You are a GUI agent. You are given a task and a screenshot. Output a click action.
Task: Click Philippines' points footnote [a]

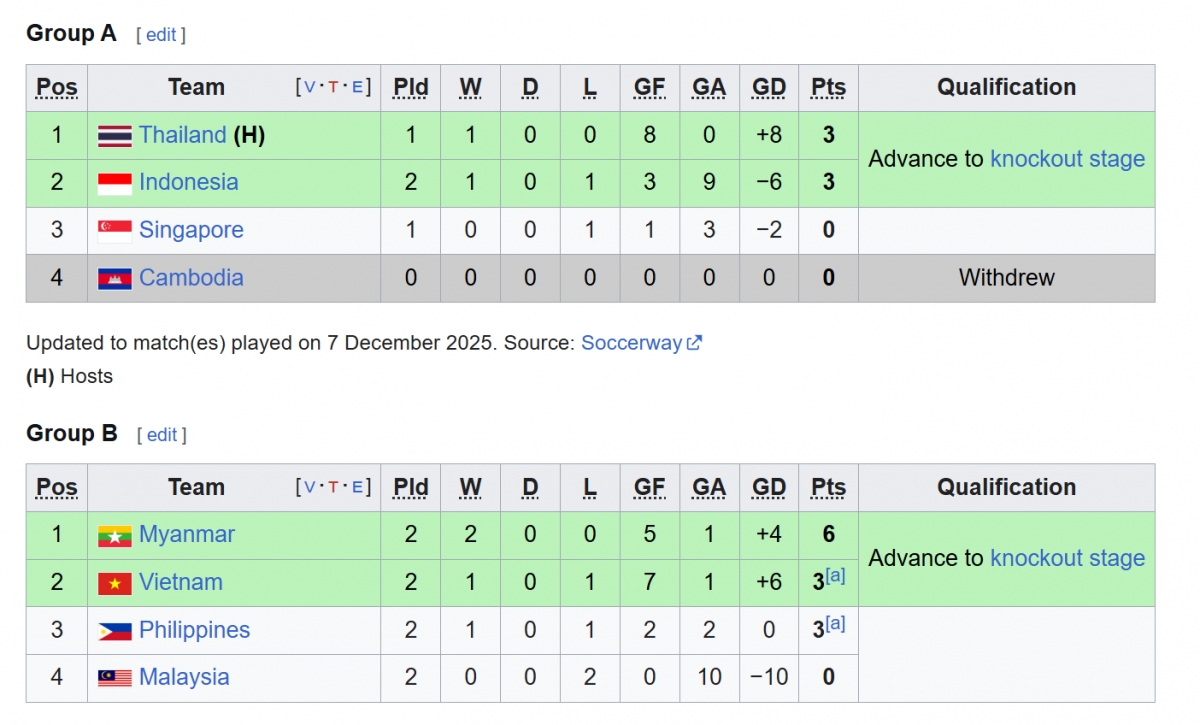pyautogui.click(x=836, y=625)
